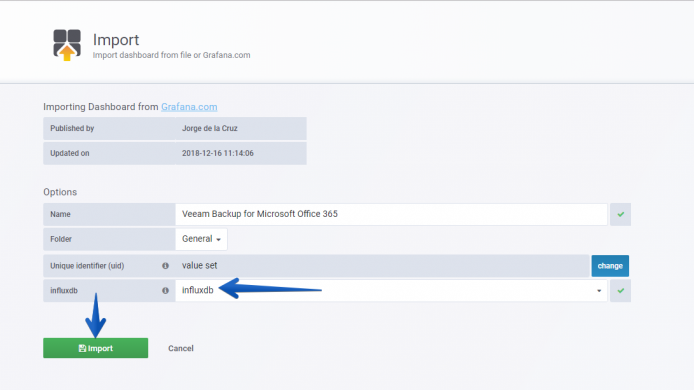Click the blue change button for uid
This screenshot has height=390, width=694.
(x=610, y=266)
